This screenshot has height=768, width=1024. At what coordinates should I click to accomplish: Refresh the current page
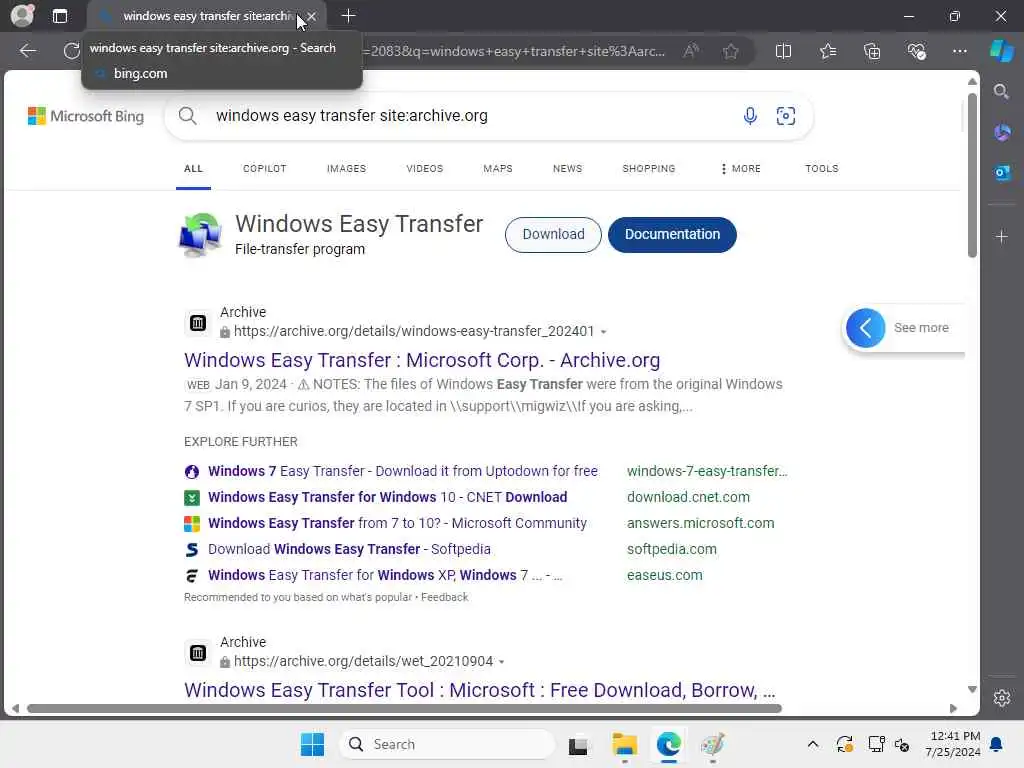71,51
